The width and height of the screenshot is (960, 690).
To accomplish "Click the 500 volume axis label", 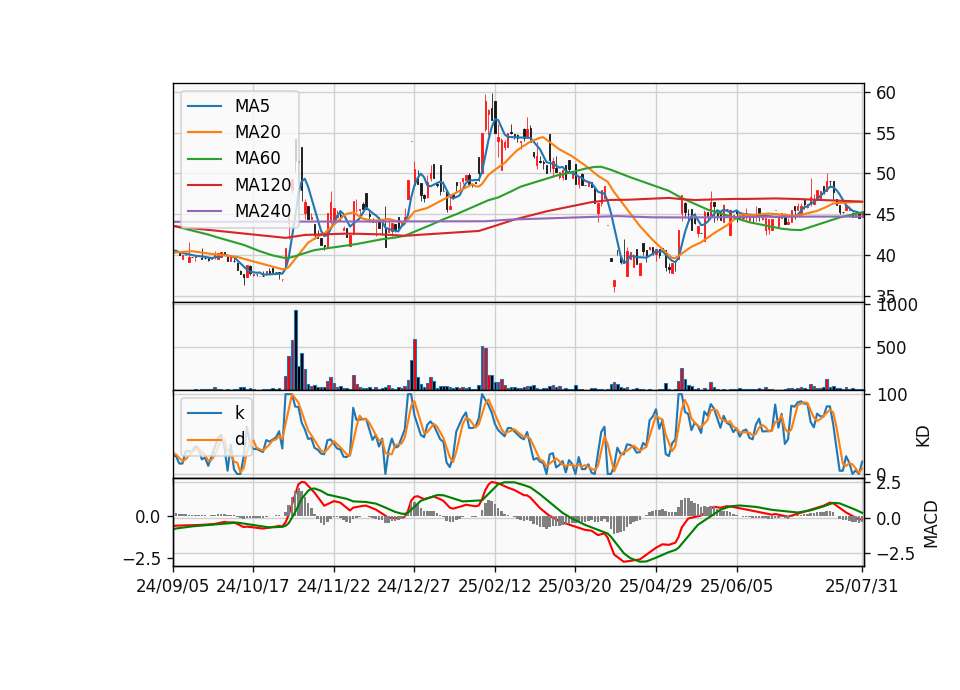I will click(891, 348).
